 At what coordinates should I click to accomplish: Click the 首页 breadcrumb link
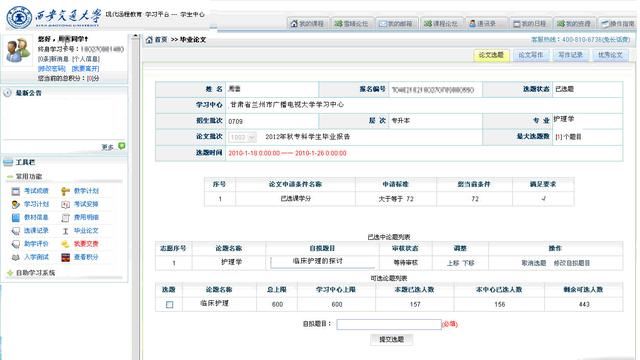tap(161, 40)
